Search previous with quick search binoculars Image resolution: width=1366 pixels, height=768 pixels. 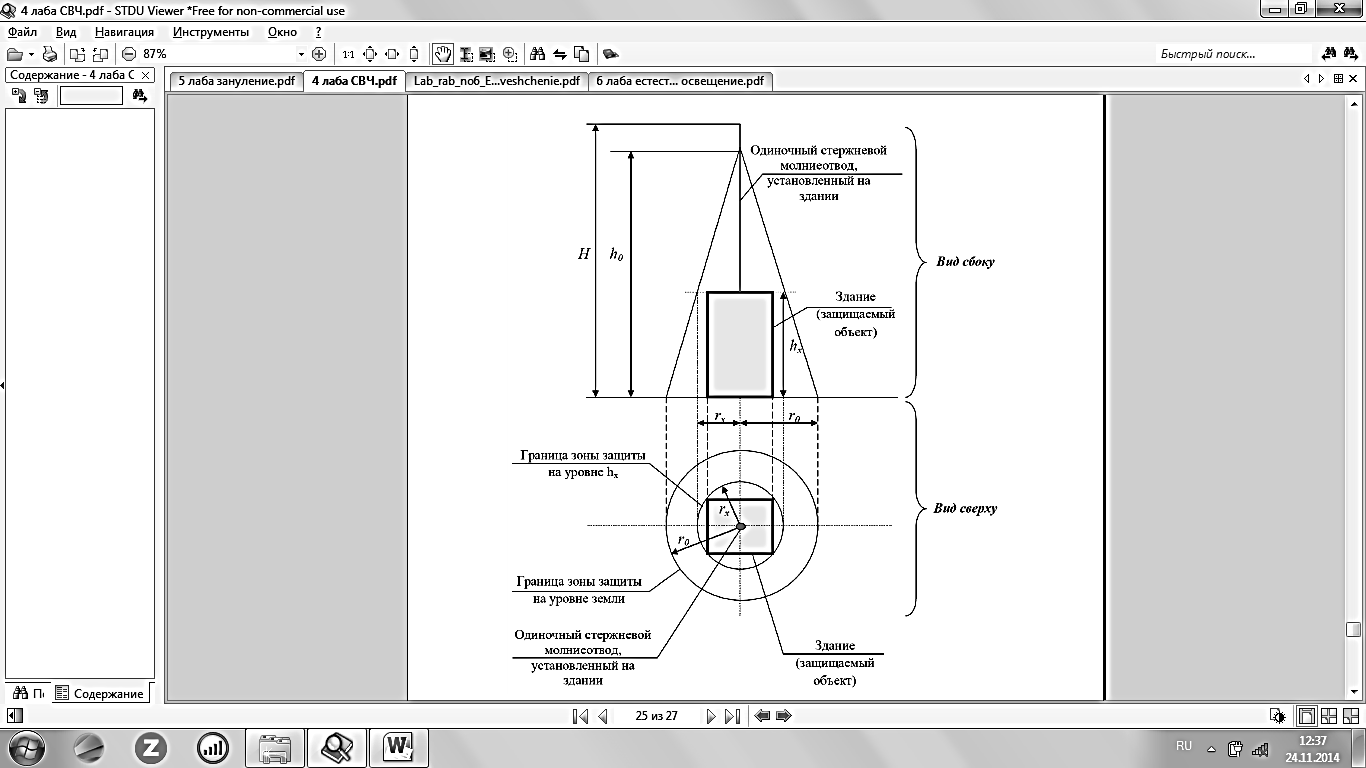coord(1329,54)
